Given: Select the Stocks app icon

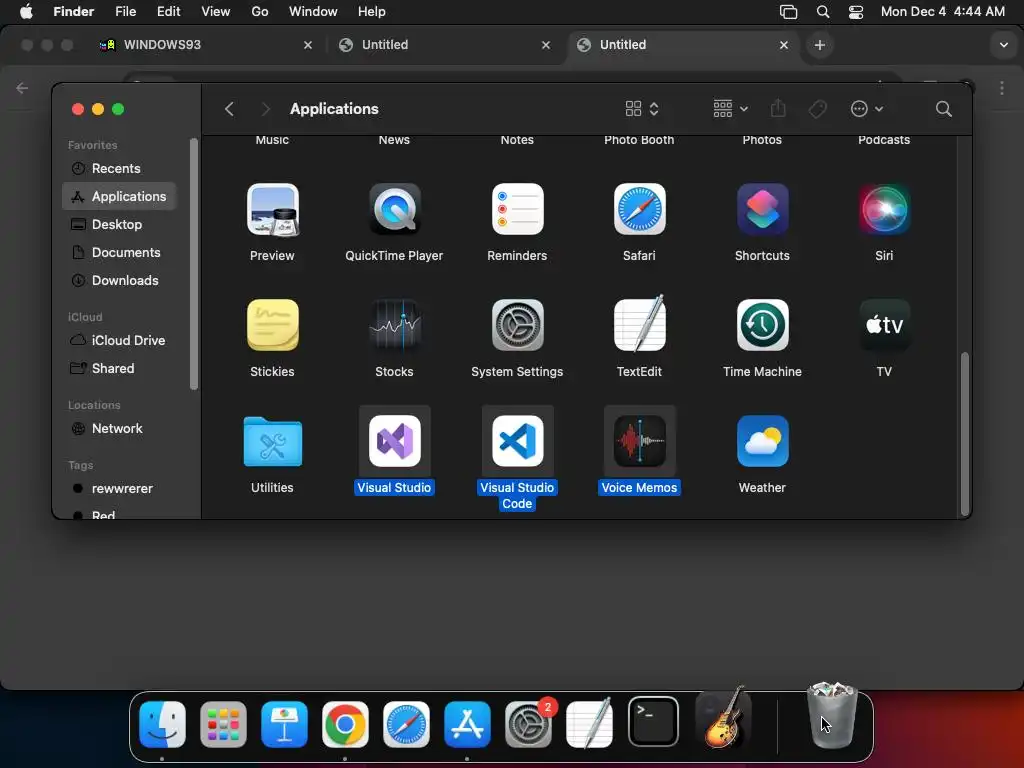Looking at the screenshot, I should (394, 325).
